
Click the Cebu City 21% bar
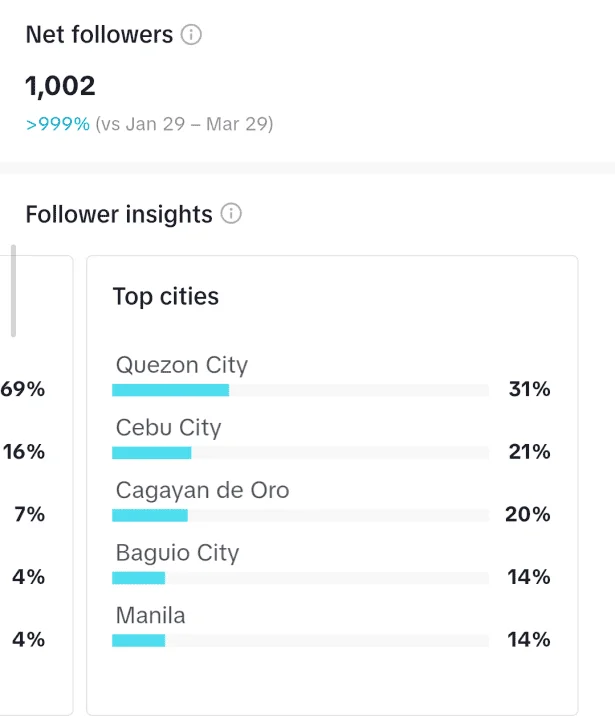pyautogui.click(x=300, y=453)
